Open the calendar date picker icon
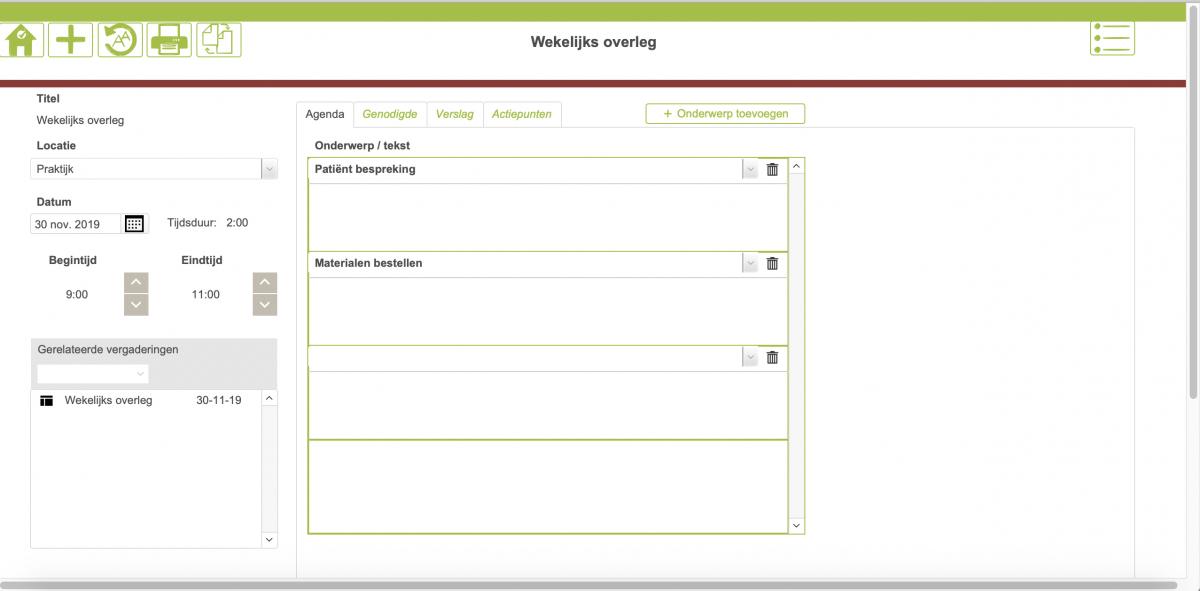Image resolution: width=1200 pixels, height=591 pixels. pos(134,224)
